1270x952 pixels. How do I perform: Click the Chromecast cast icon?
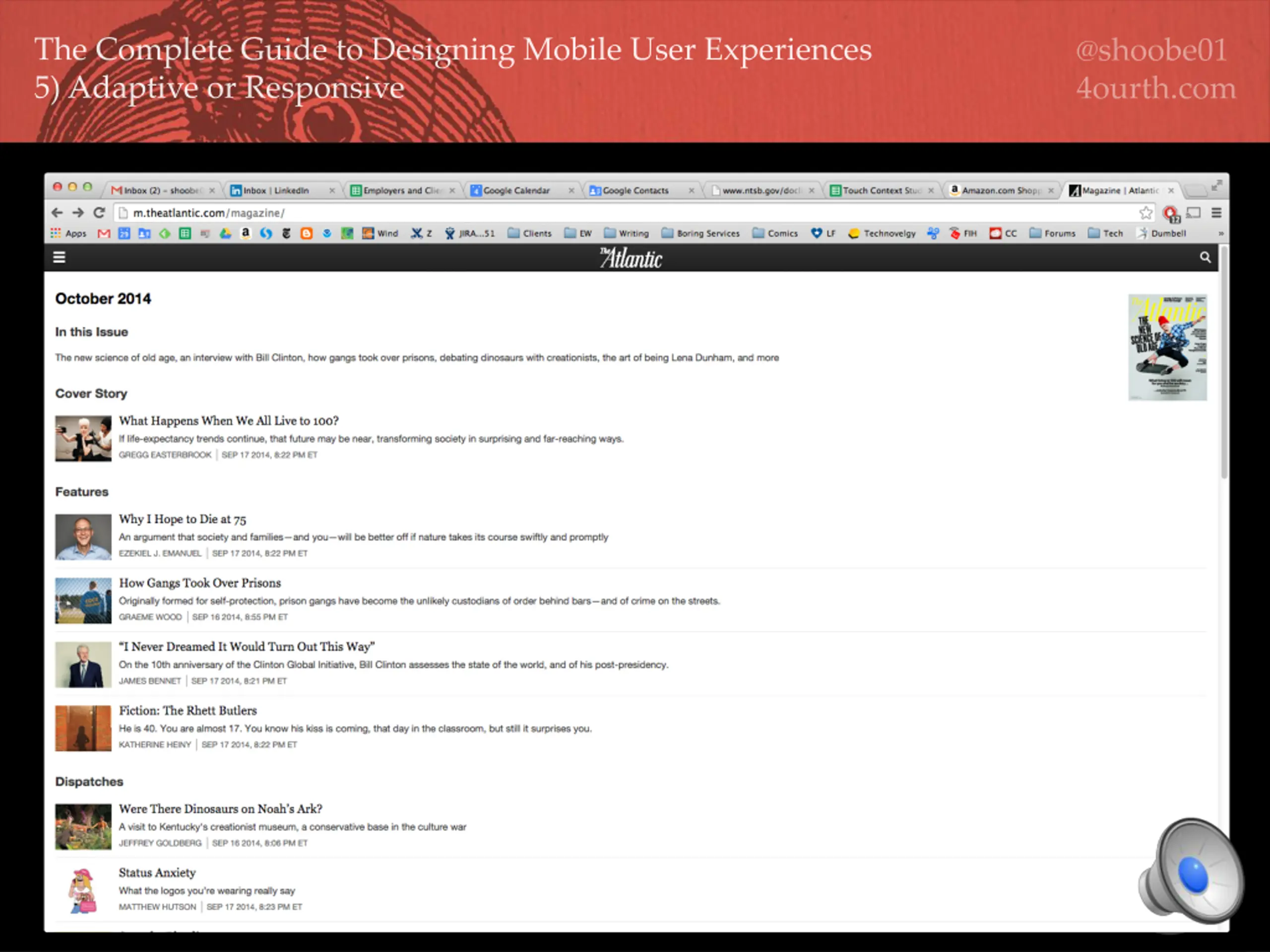point(1194,213)
